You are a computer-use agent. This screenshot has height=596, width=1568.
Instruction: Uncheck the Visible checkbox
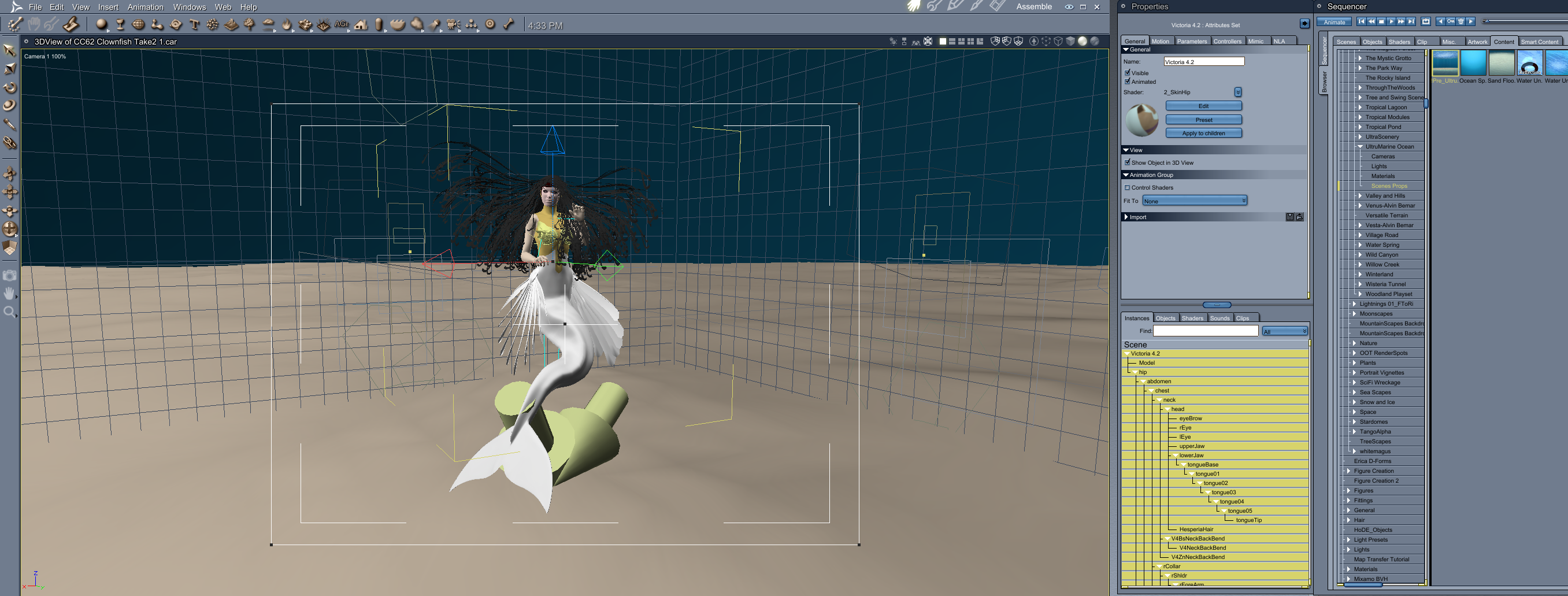tap(1127, 72)
